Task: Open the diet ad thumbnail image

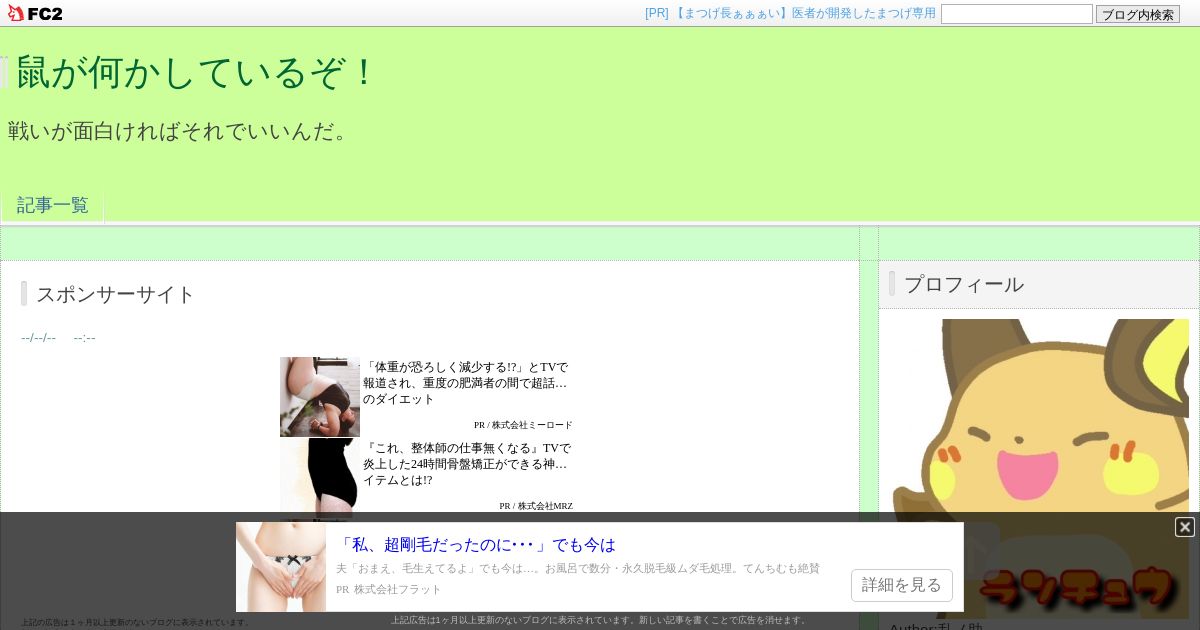Action: [319, 397]
